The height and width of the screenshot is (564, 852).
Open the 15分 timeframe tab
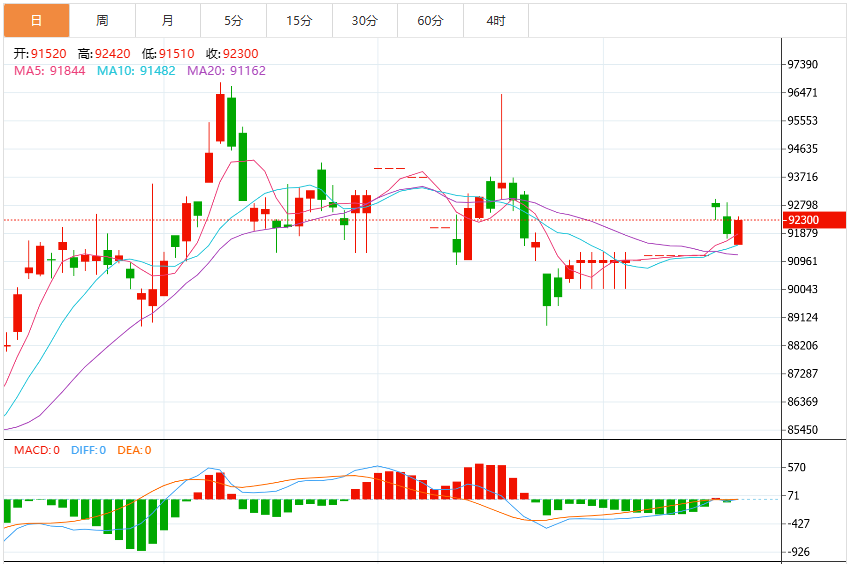[299, 21]
